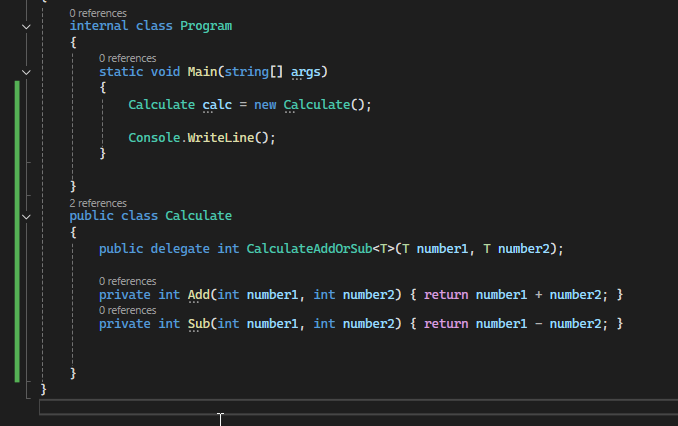The image size is (678, 426).
Task: Click the 'args' parameter in Main
Action: click(x=306, y=72)
